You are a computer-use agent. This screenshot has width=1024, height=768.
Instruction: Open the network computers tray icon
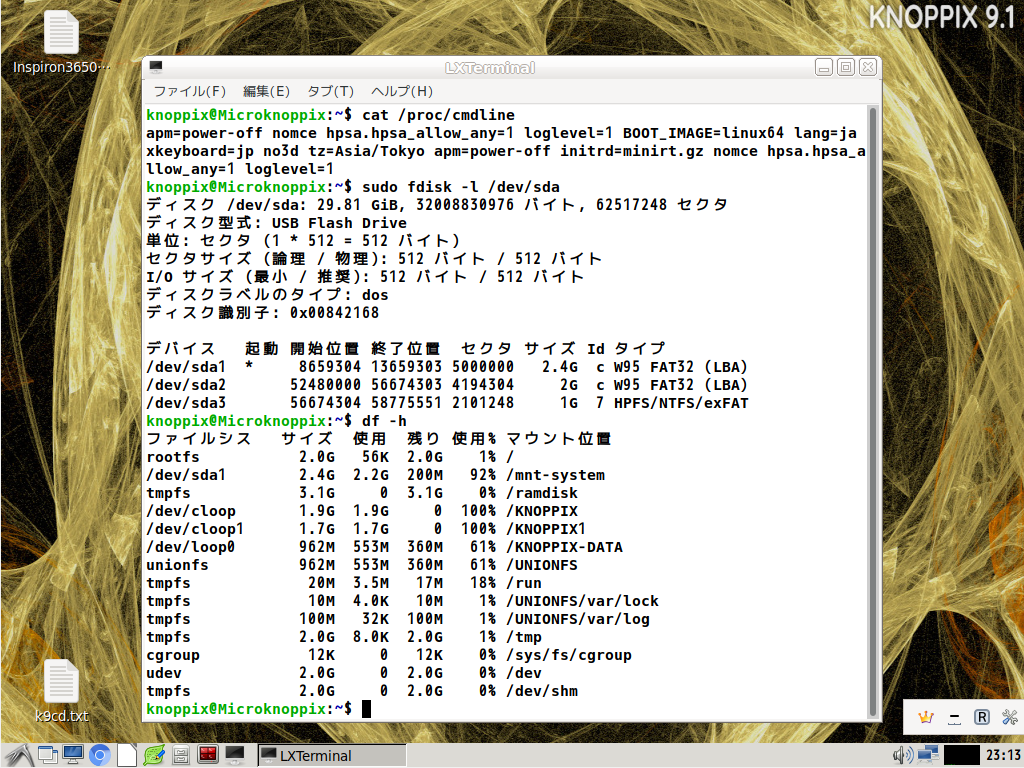pos(928,756)
